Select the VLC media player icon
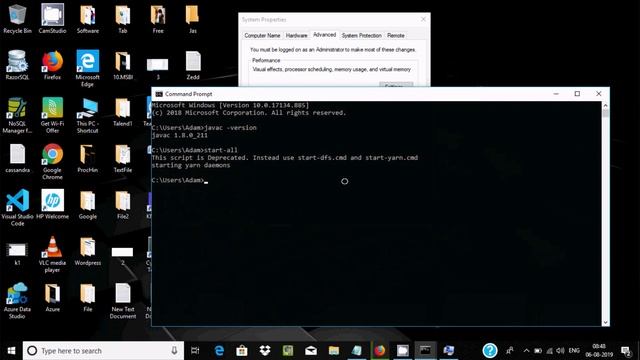 coord(52,254)
